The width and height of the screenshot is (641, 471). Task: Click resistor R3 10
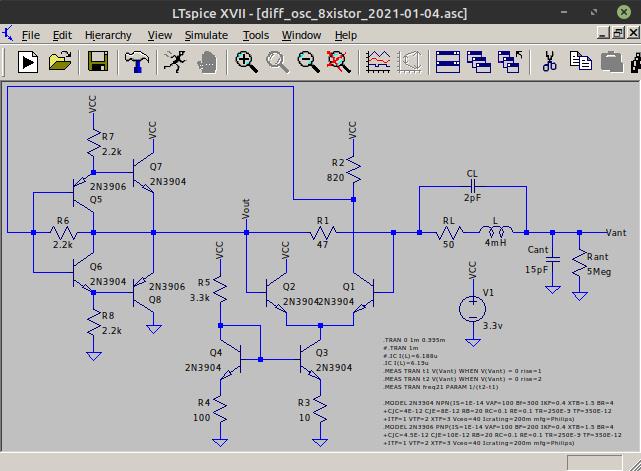[x=320, y=410]
